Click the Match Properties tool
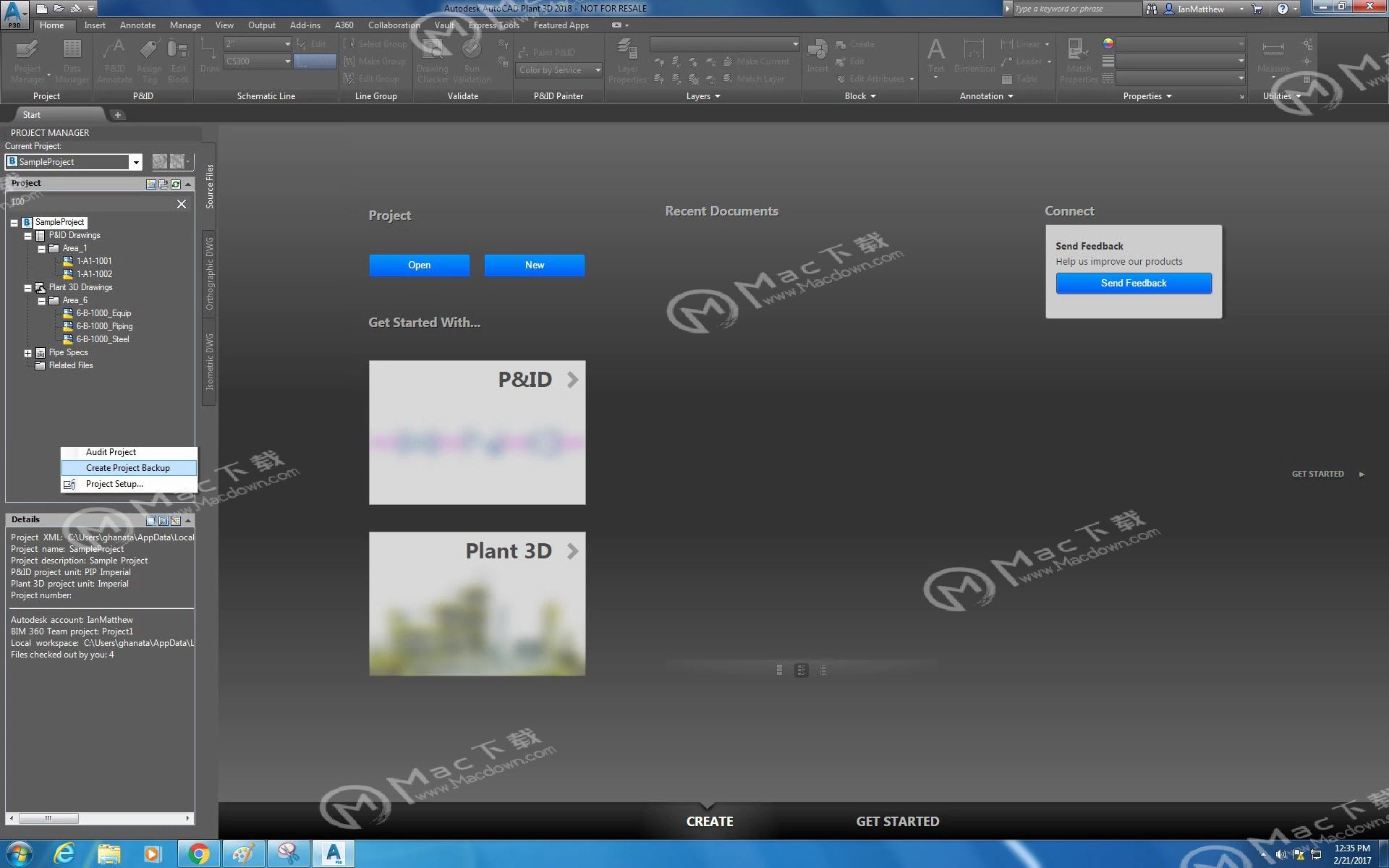 click(1079, 61)
